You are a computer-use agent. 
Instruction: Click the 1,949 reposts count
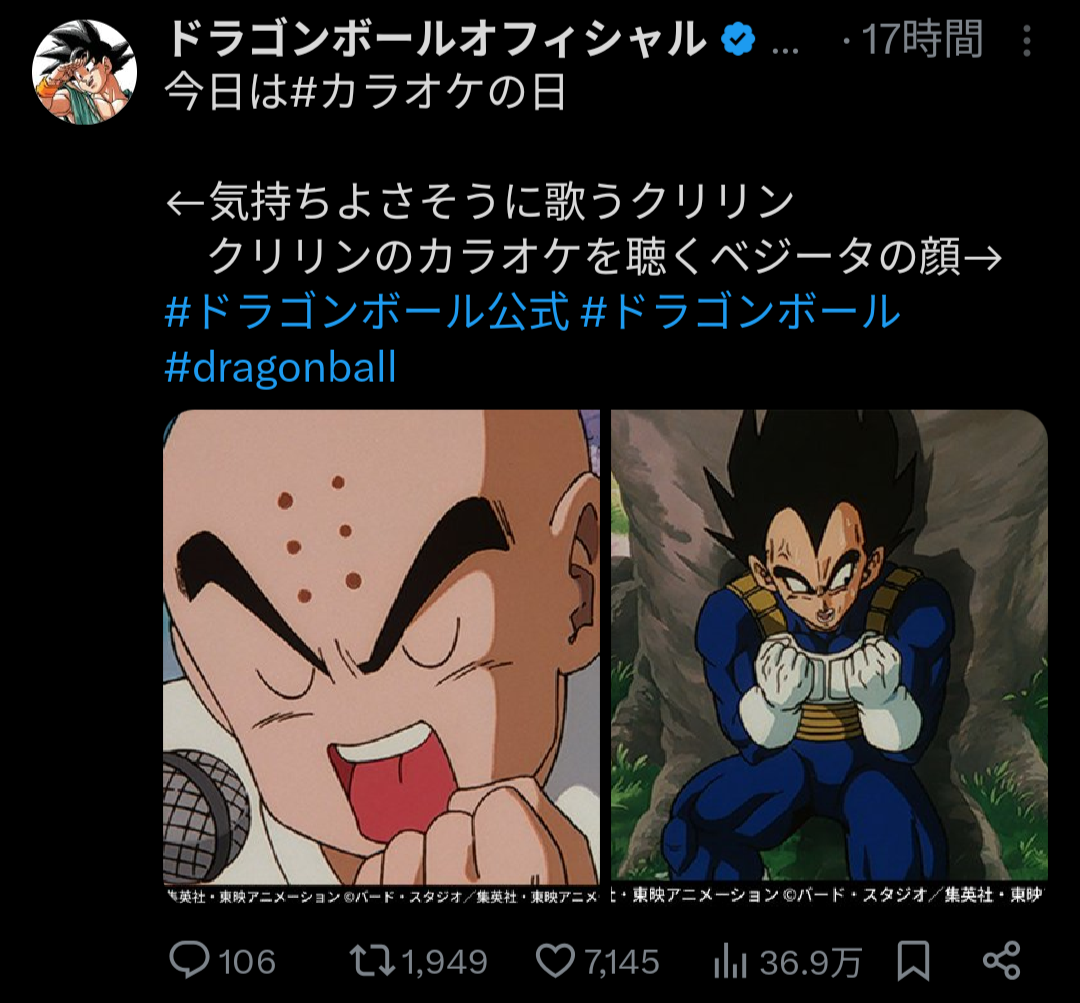443,962
